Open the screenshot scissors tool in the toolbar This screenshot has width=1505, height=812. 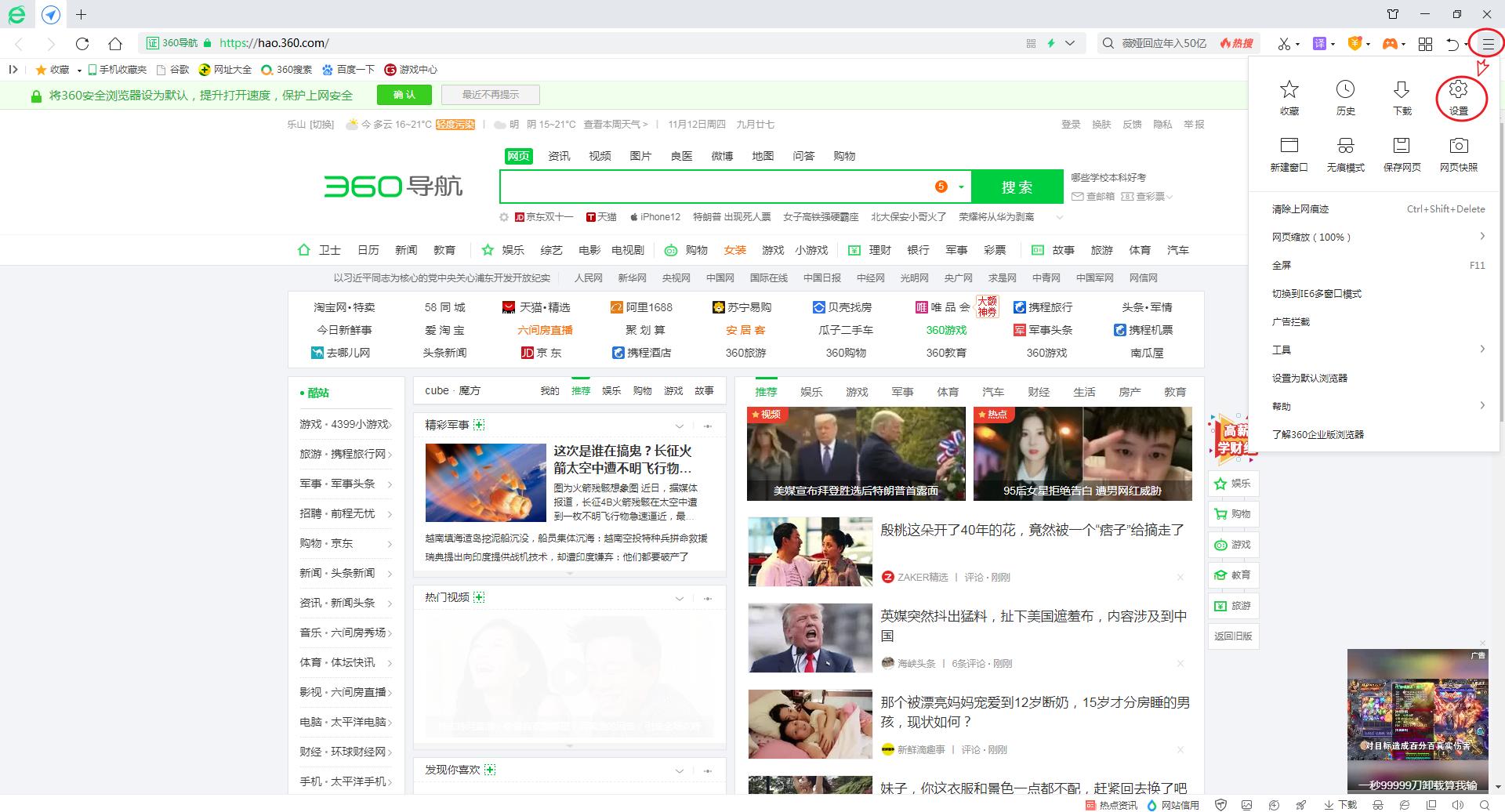pos(1284,43)
